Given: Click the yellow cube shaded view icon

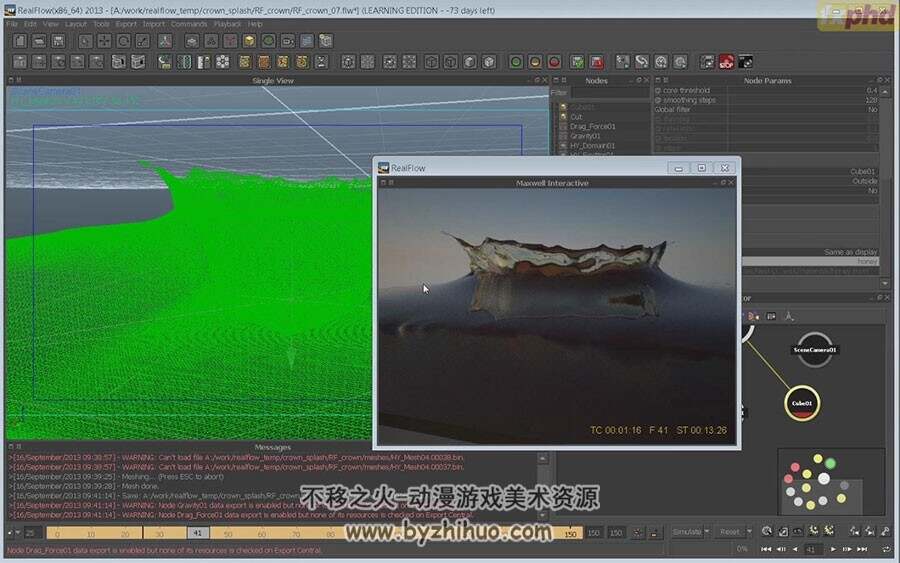Looking at the screenshot, I should 249,41.
